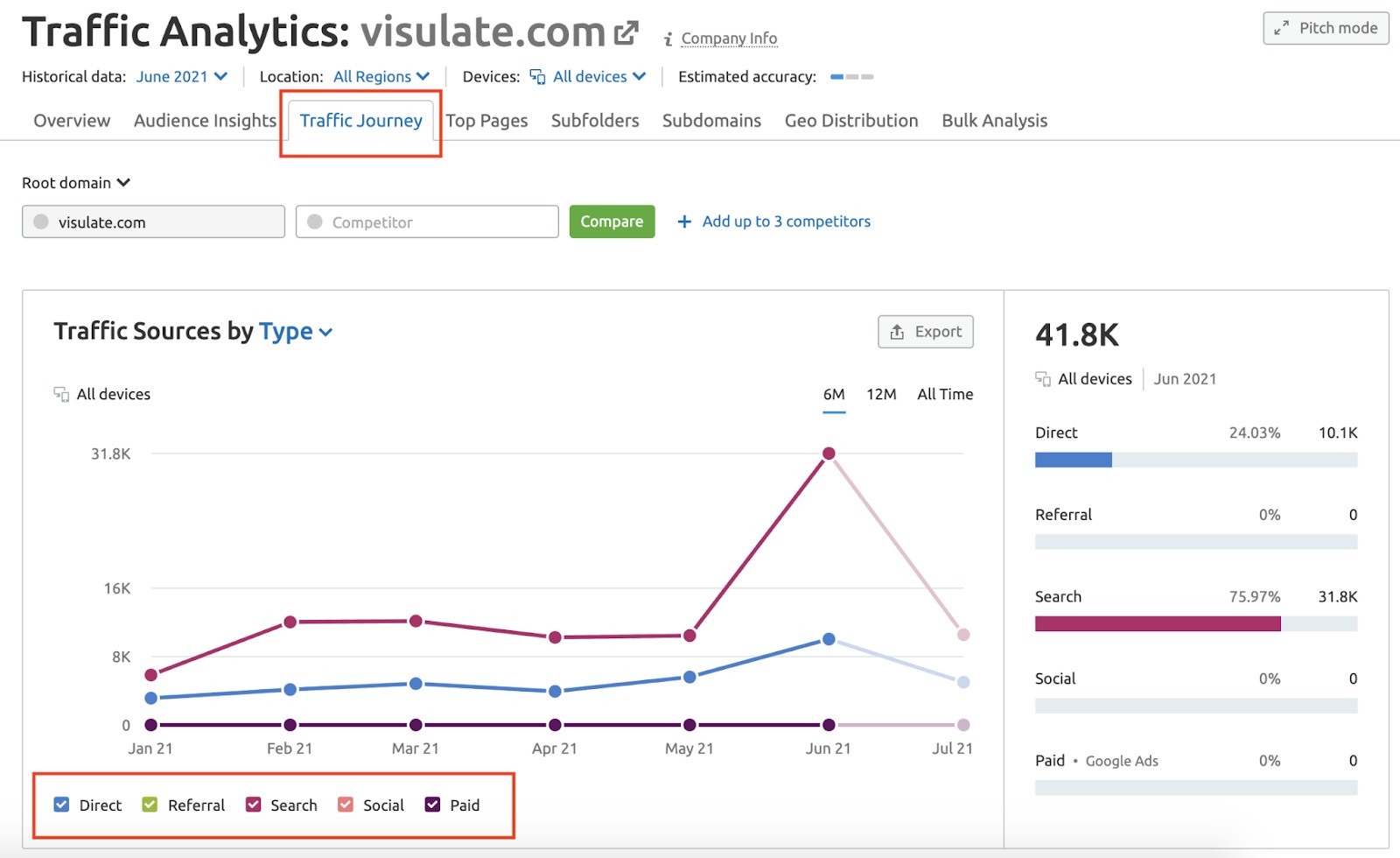Open visulate.com external link icon
The height and width of the screenshot is (858, 1400).
626,33
